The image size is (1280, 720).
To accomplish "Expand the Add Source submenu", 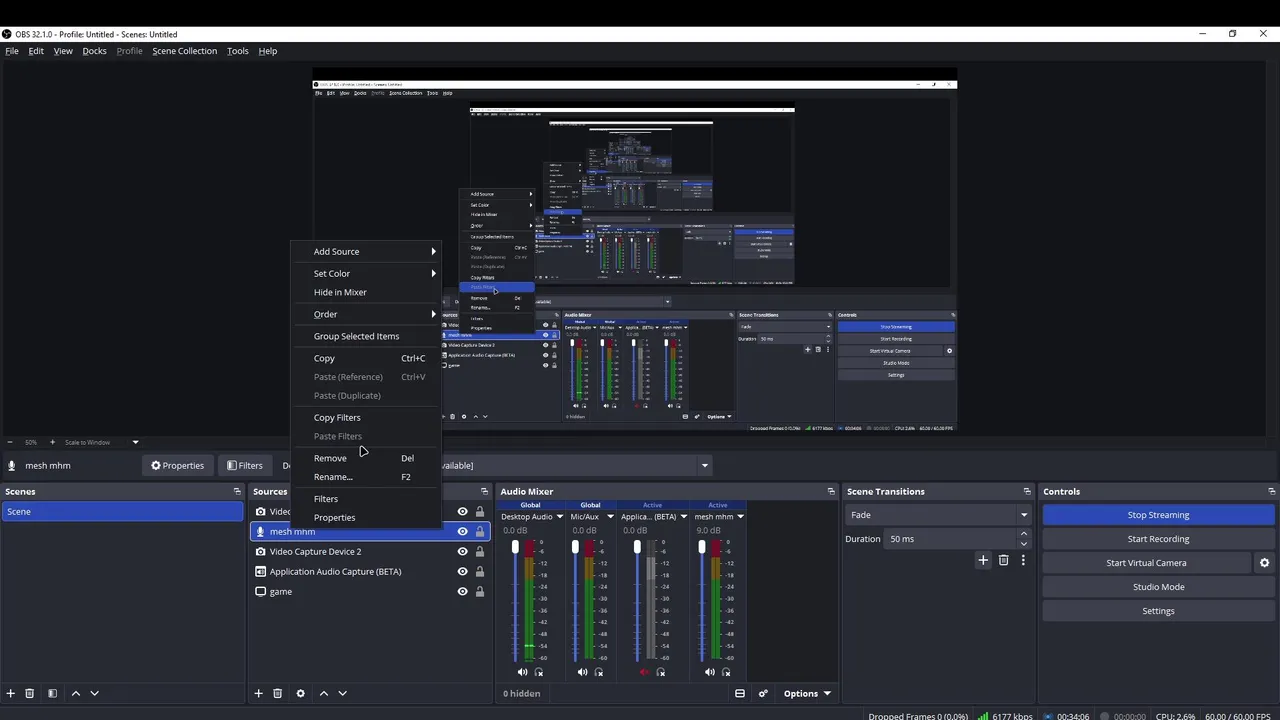I will point(433,251).
